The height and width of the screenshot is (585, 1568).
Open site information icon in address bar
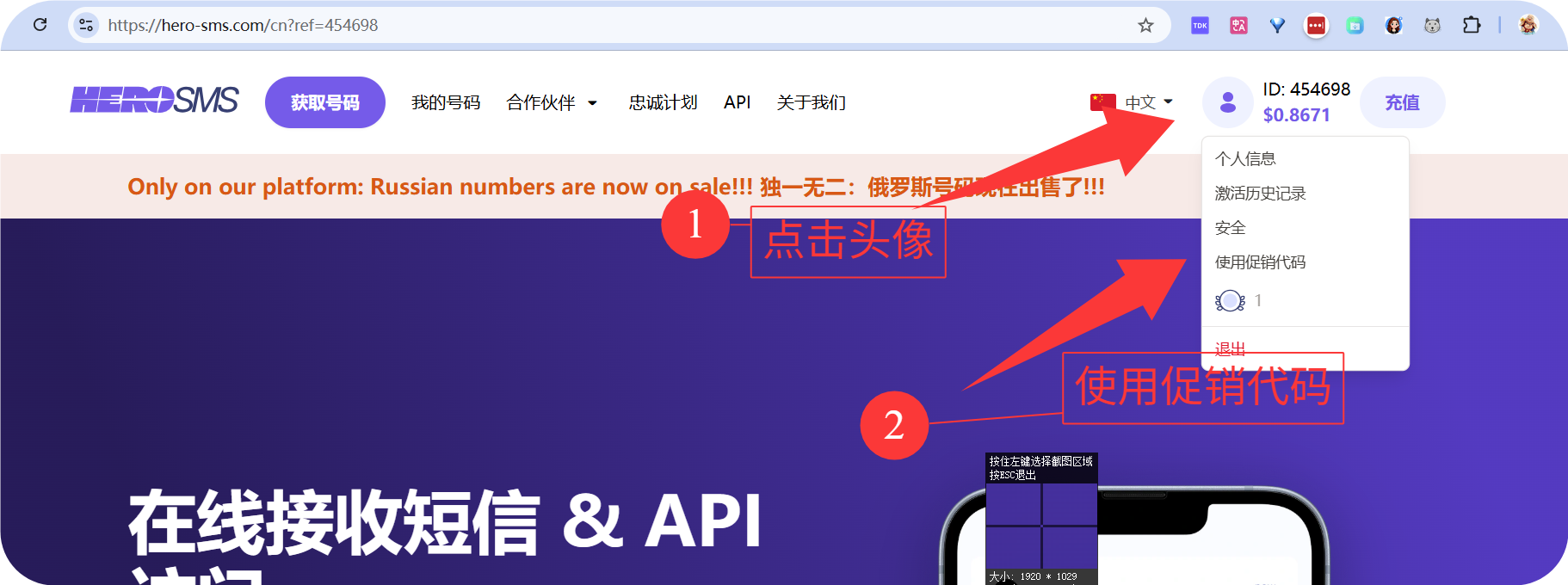pos(86,25)
